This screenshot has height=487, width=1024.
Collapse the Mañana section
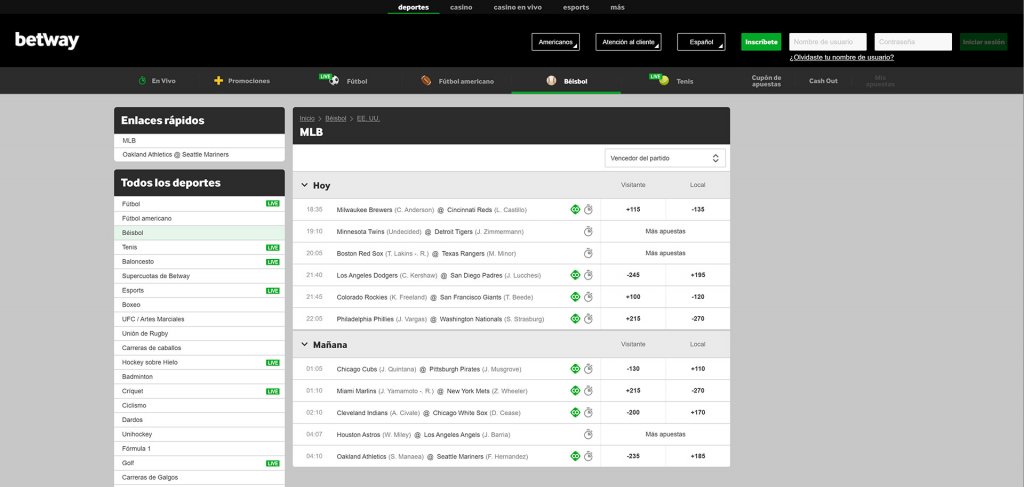click(304, 345)
